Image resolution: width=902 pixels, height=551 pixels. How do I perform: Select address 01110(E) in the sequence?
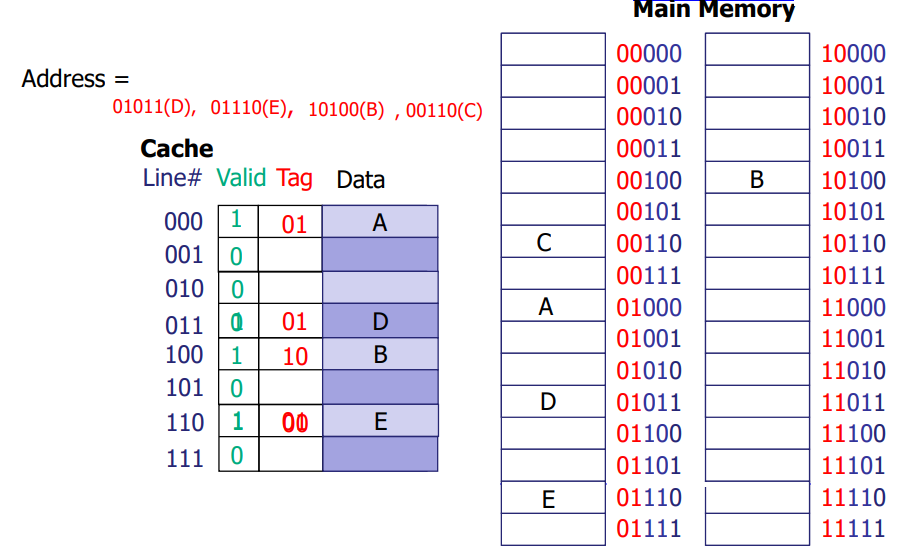[251, 108]
